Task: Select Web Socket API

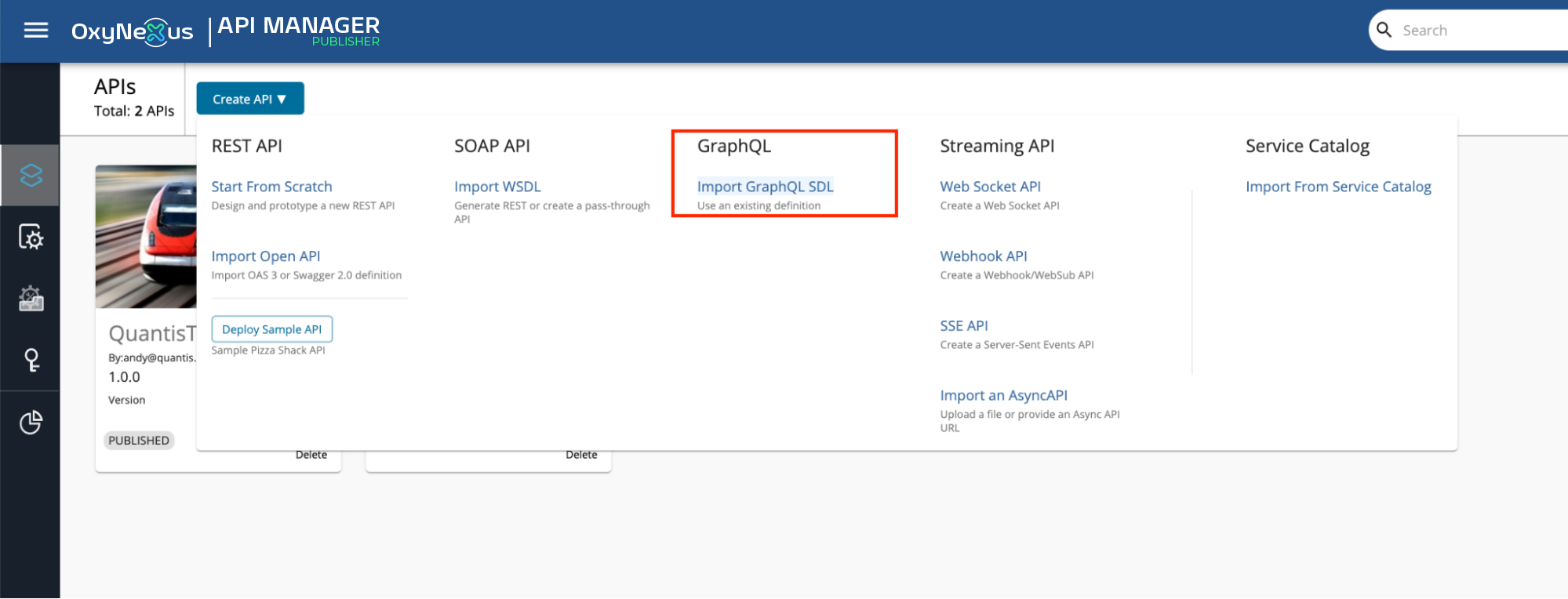Action: tap(991, 187)
